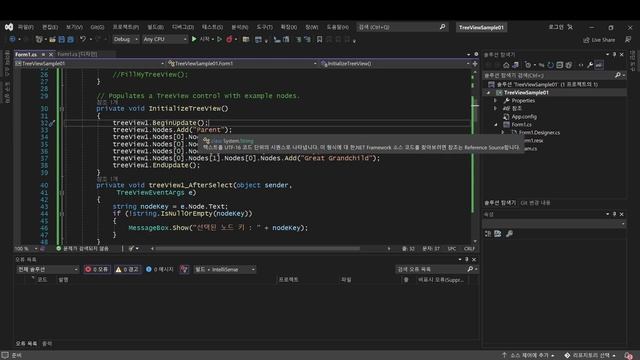Viewport: 640px width, 360px height.
Task: Click the editor horizontal scrollbar
Action: (257, 248)
